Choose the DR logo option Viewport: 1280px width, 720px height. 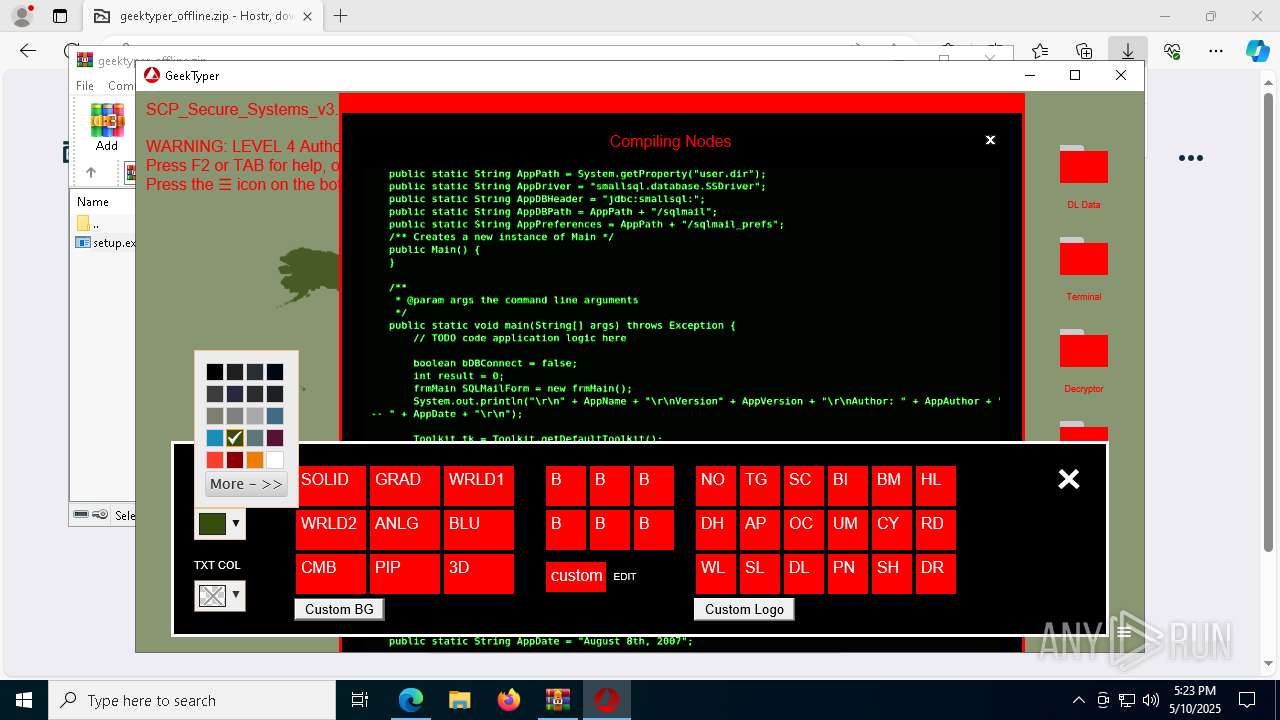click(936, 573)
